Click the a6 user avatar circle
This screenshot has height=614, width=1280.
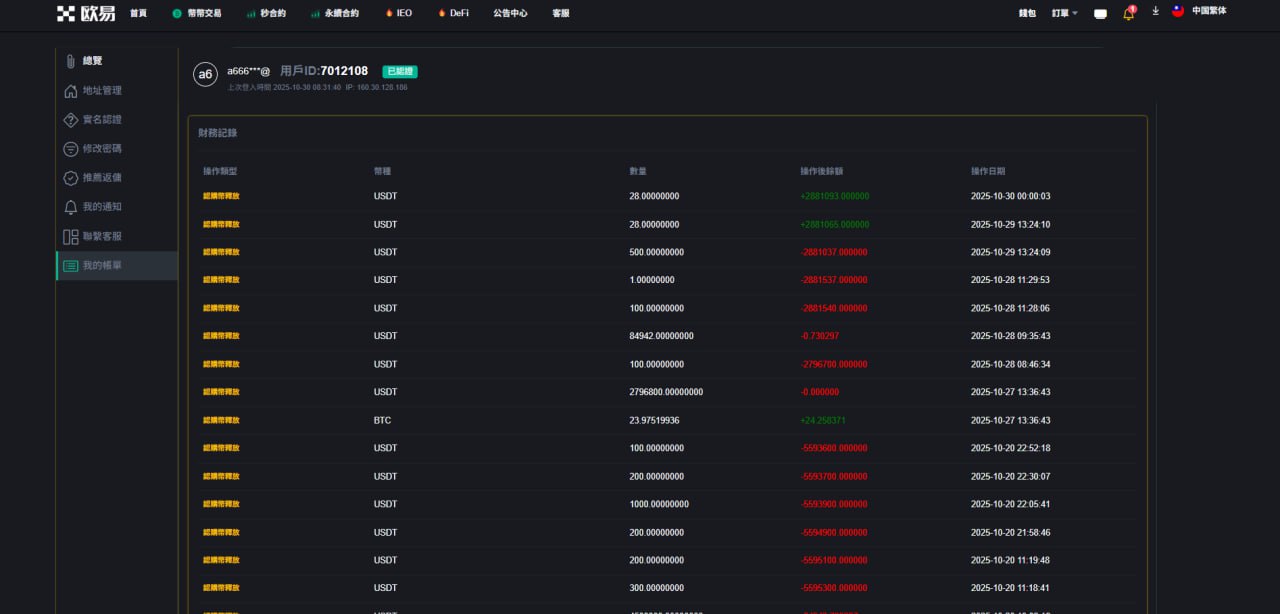tap(205, 74)
